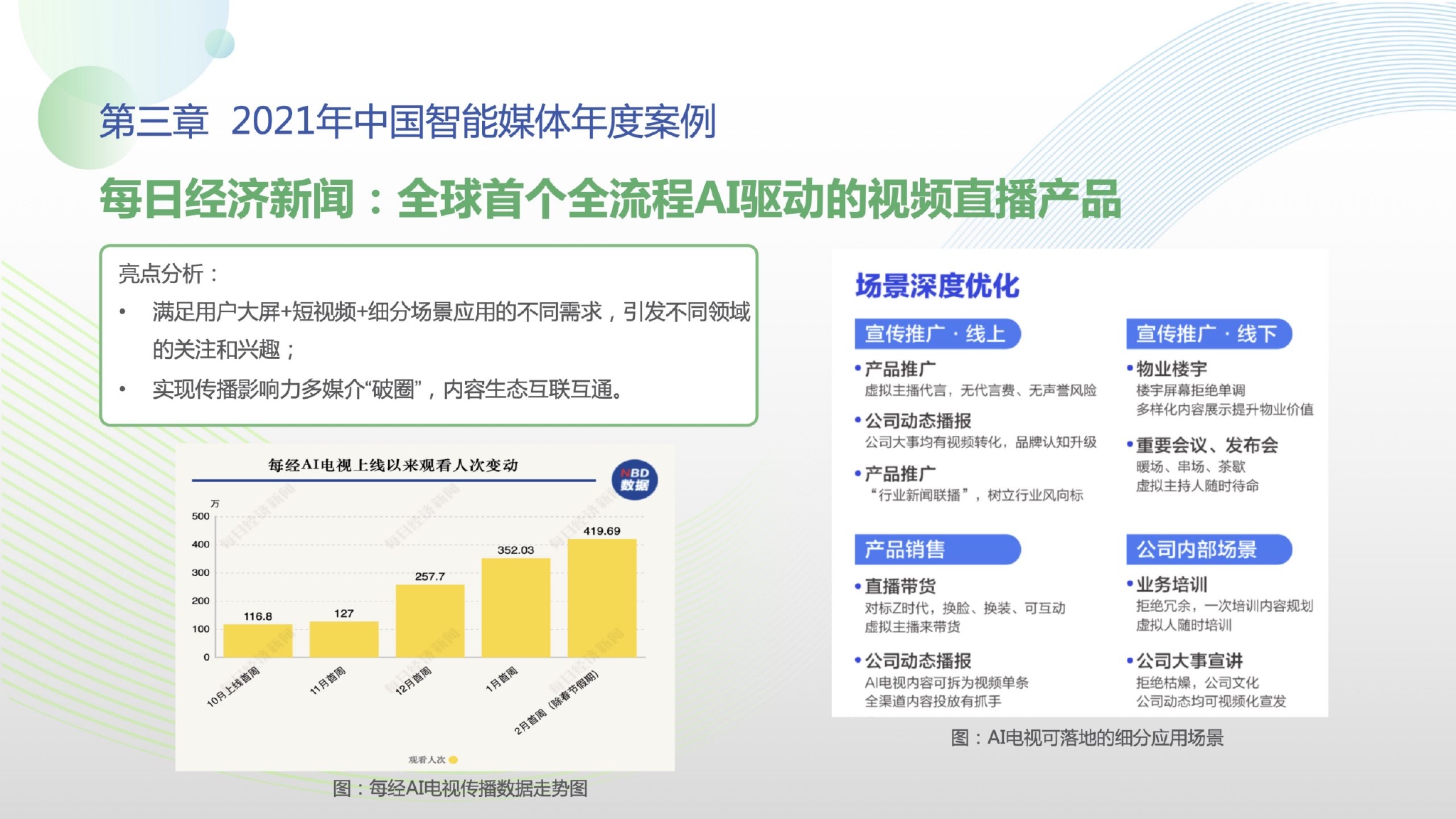Click the caption 图：AI电视可落地的细分应用场景
This screenshot has width=1456, height=819.
point(1087,738)
